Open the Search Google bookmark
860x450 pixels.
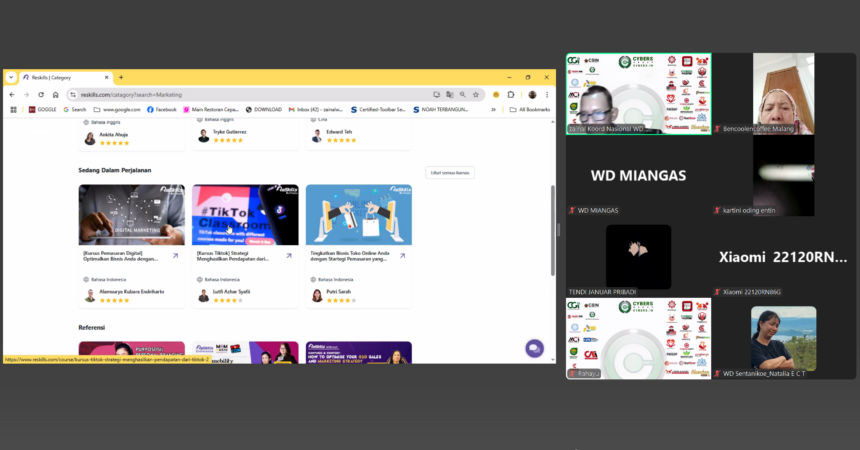tap(75, 110)
